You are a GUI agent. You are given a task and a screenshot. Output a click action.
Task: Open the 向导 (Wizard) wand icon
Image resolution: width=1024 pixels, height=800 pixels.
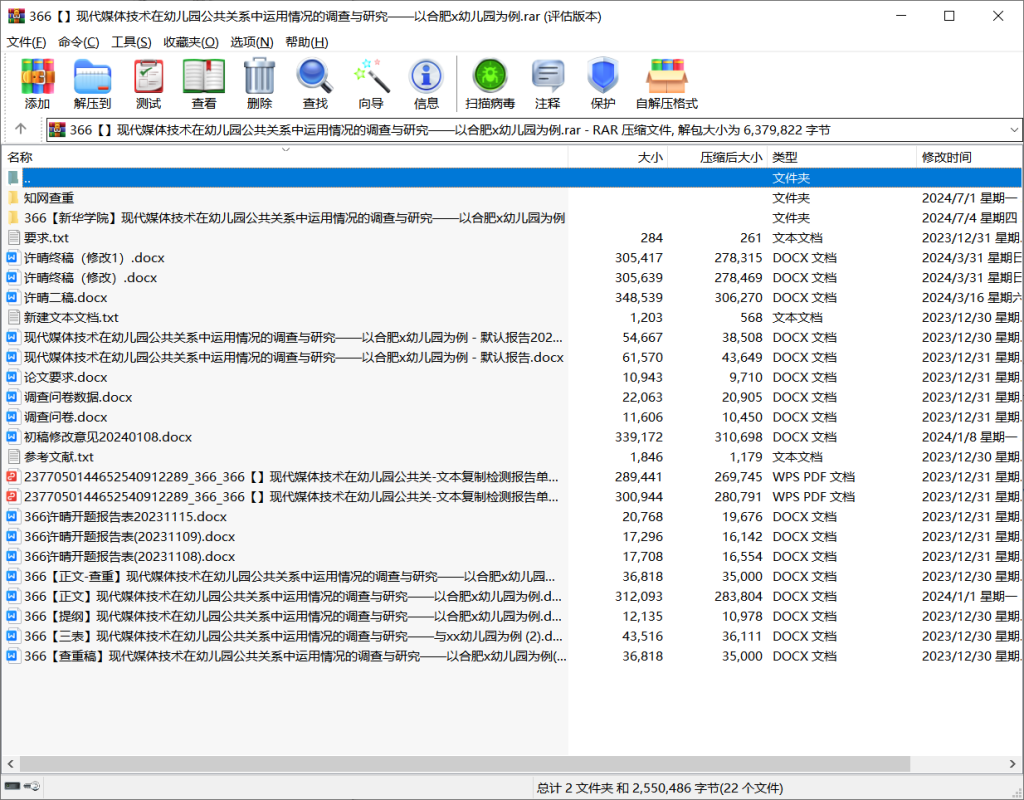[x=371, y=84]
